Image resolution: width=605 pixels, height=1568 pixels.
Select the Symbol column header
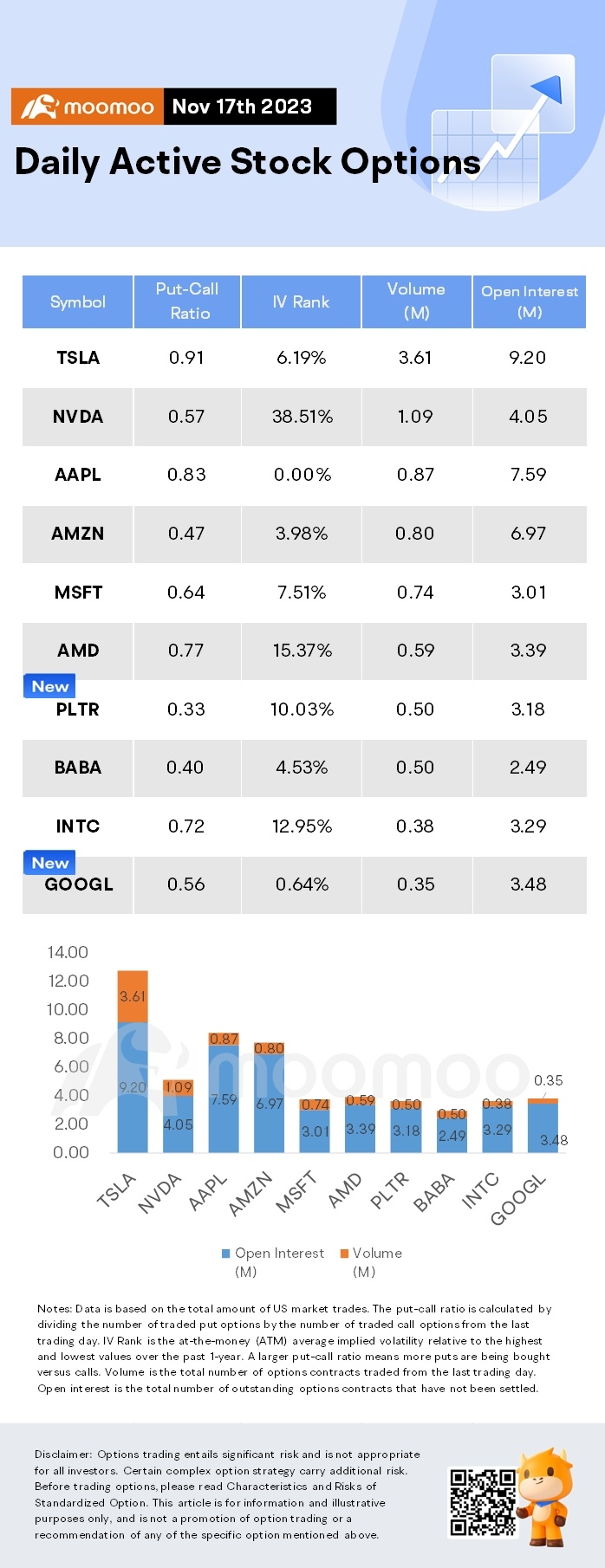(78, 301)
